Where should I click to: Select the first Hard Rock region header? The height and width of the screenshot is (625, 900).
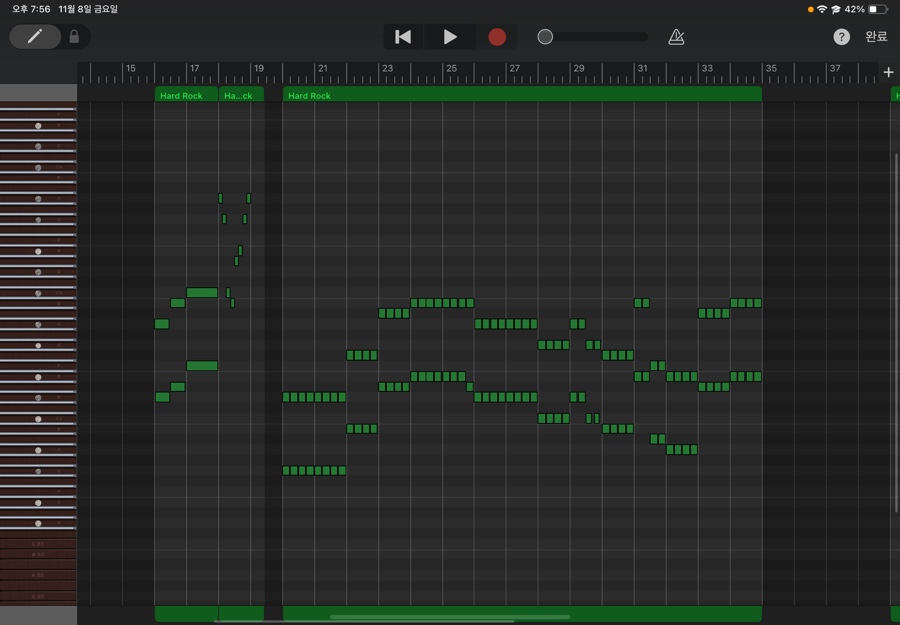point(187,95)
